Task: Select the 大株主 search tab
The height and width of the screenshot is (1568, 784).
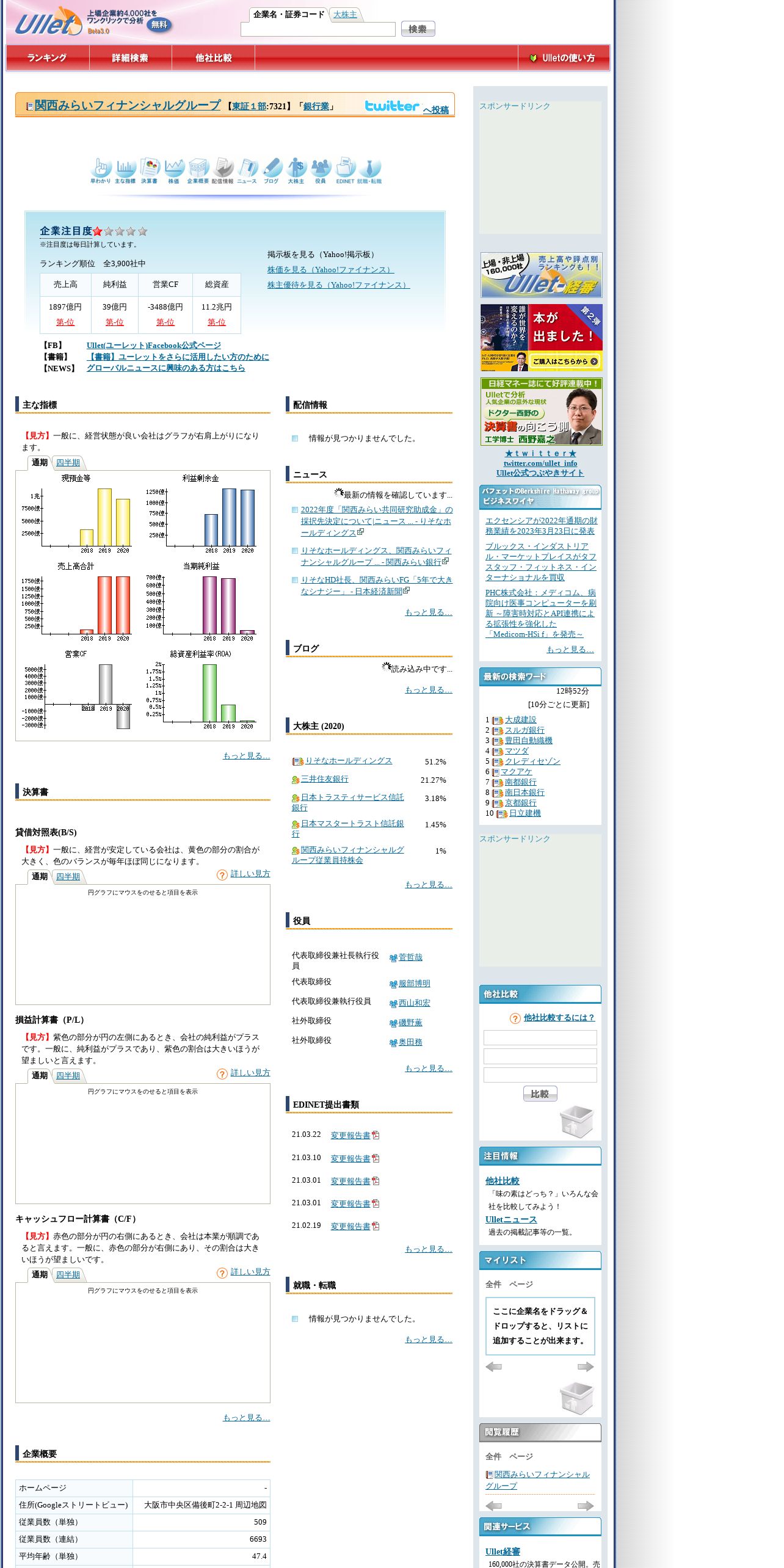Action: tap(345, 15)
